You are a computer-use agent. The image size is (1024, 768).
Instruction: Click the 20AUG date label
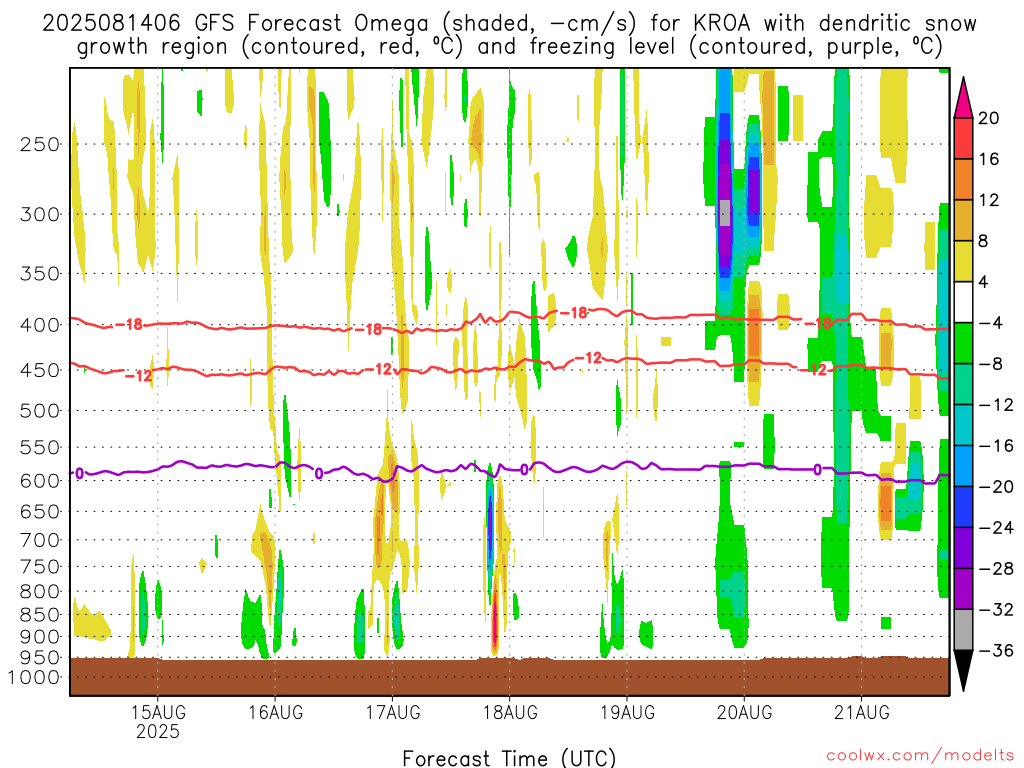click(744, 712)
